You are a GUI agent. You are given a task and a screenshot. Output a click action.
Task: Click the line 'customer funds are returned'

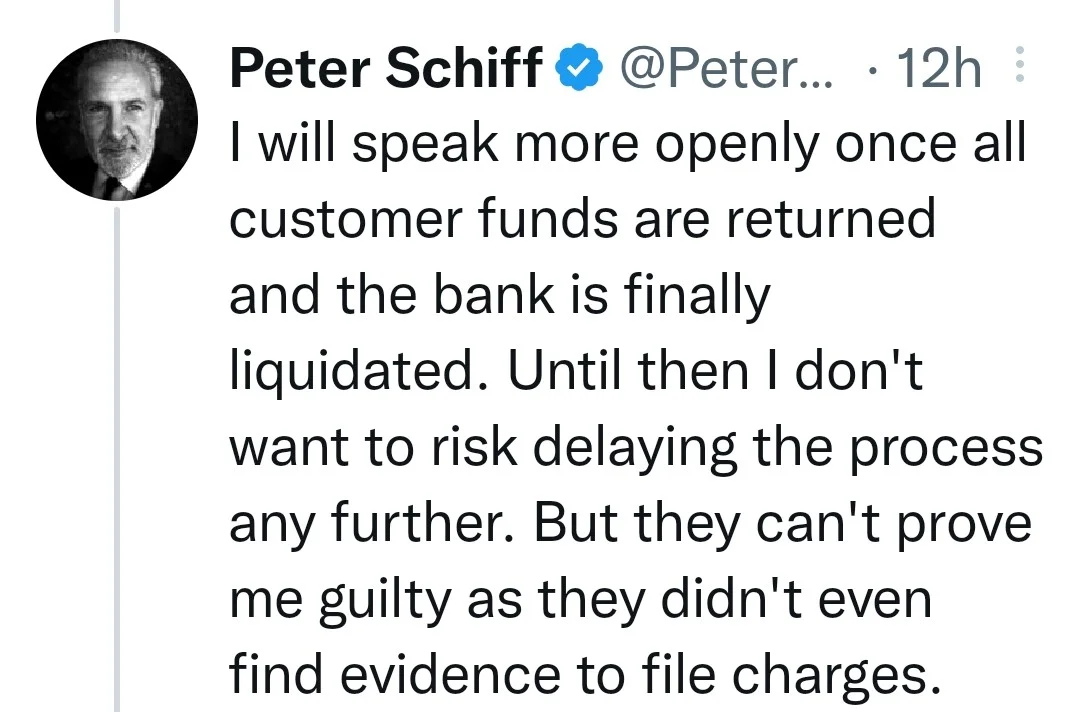(x=583, y=219)
